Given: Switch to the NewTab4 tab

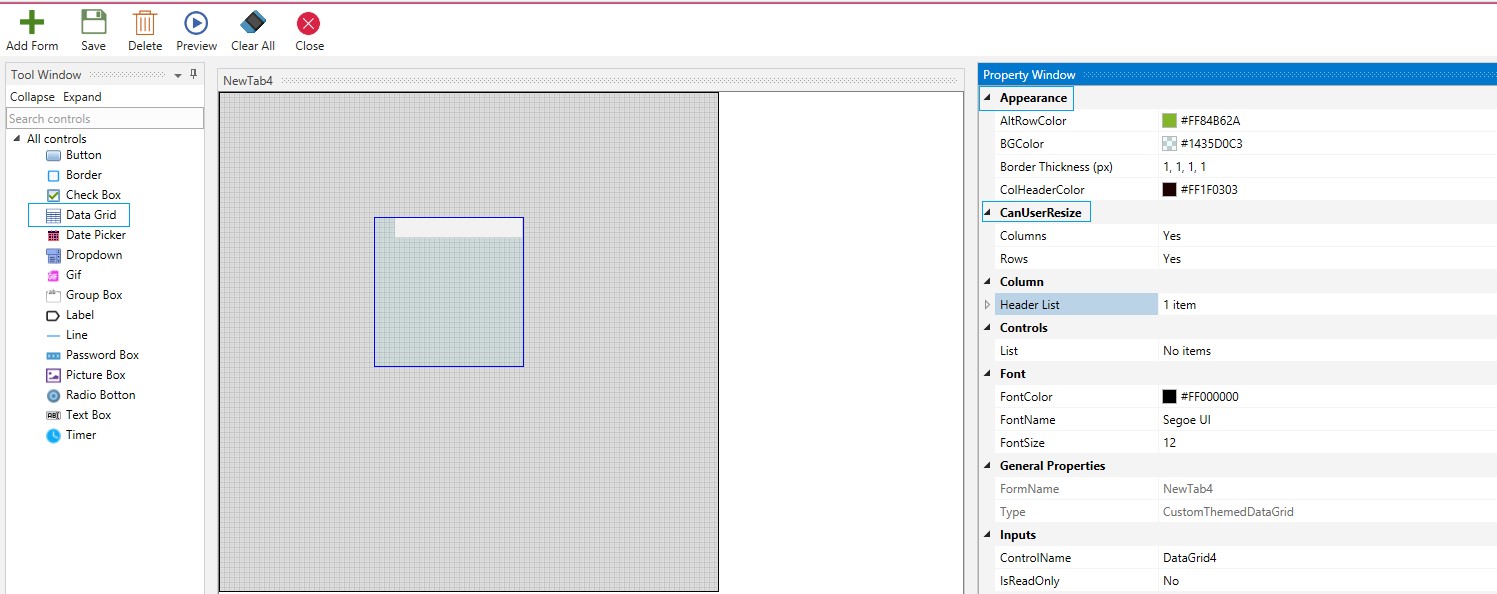Looking at the screenshot, I should point(248,81).
